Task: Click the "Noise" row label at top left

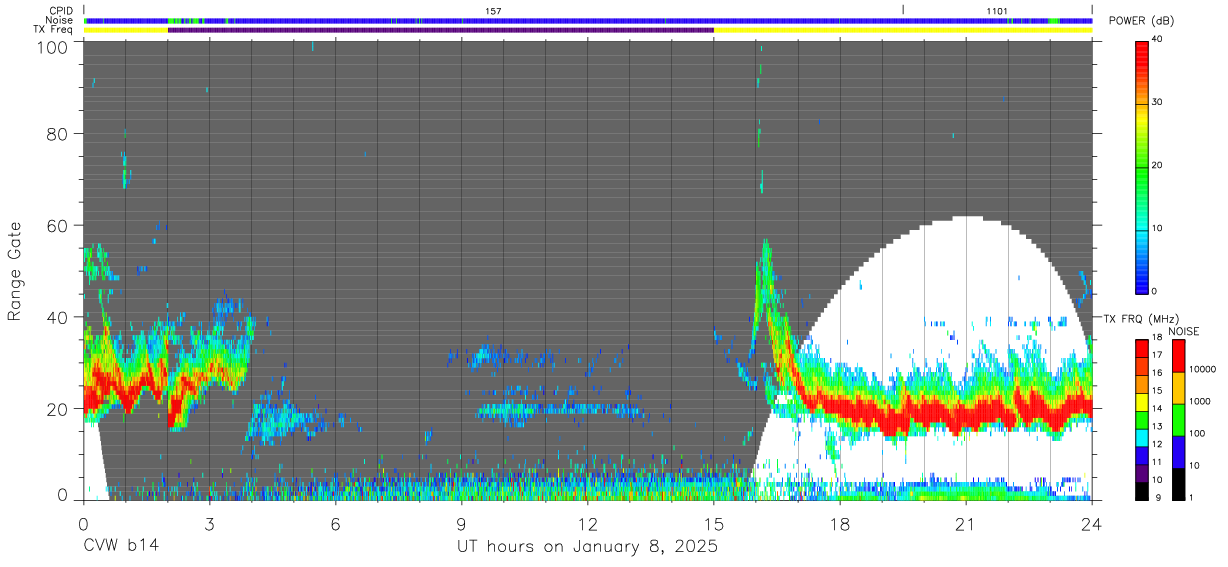Action: 60,20
